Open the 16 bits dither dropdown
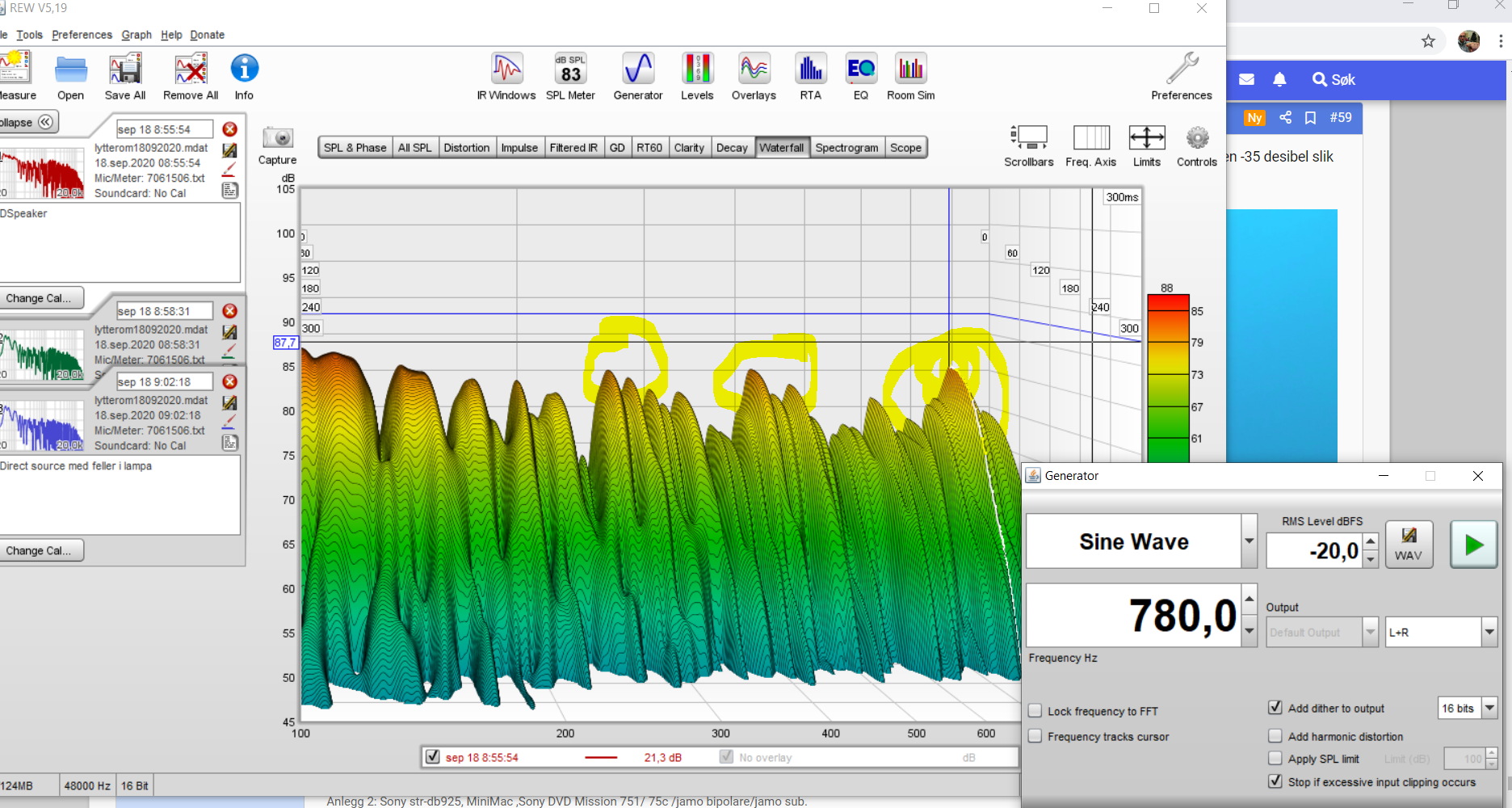1512x808 pixels. (x=1489, y=708)
